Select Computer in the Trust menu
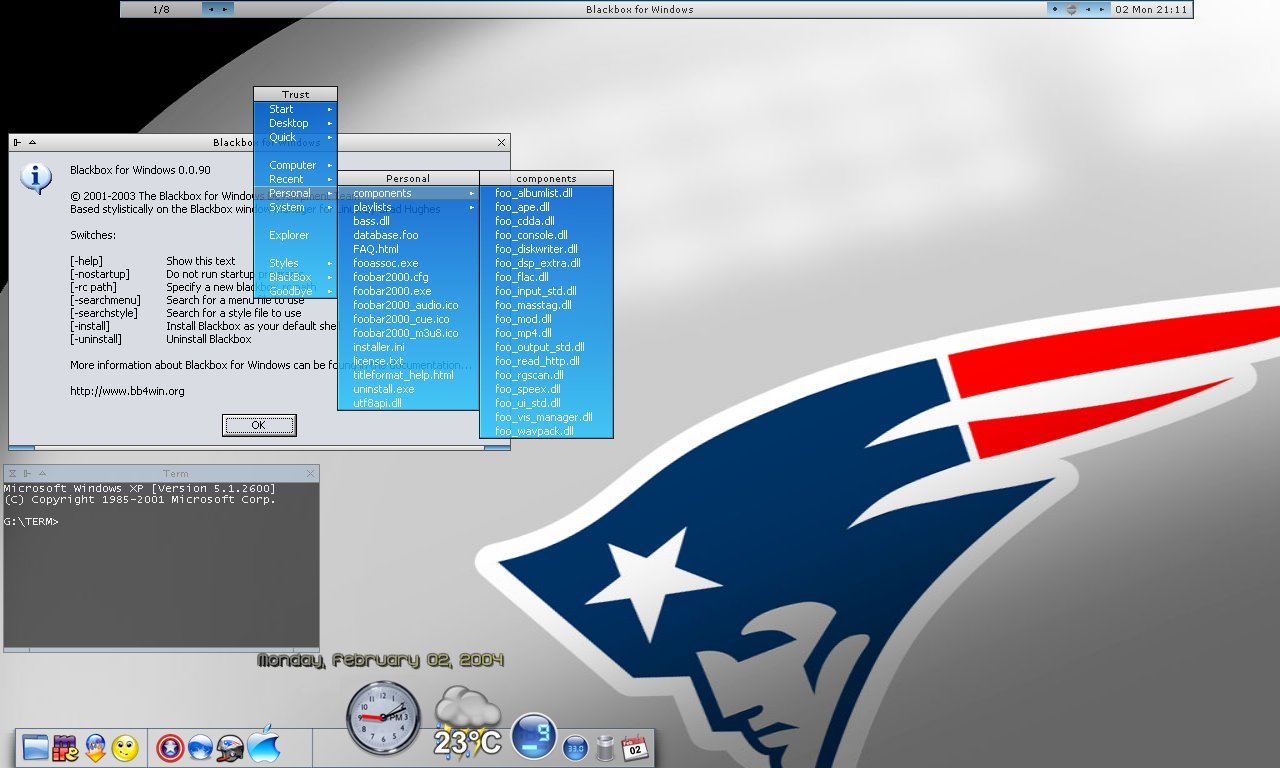This screenshot has height=768, width=1280. point(295,165)
